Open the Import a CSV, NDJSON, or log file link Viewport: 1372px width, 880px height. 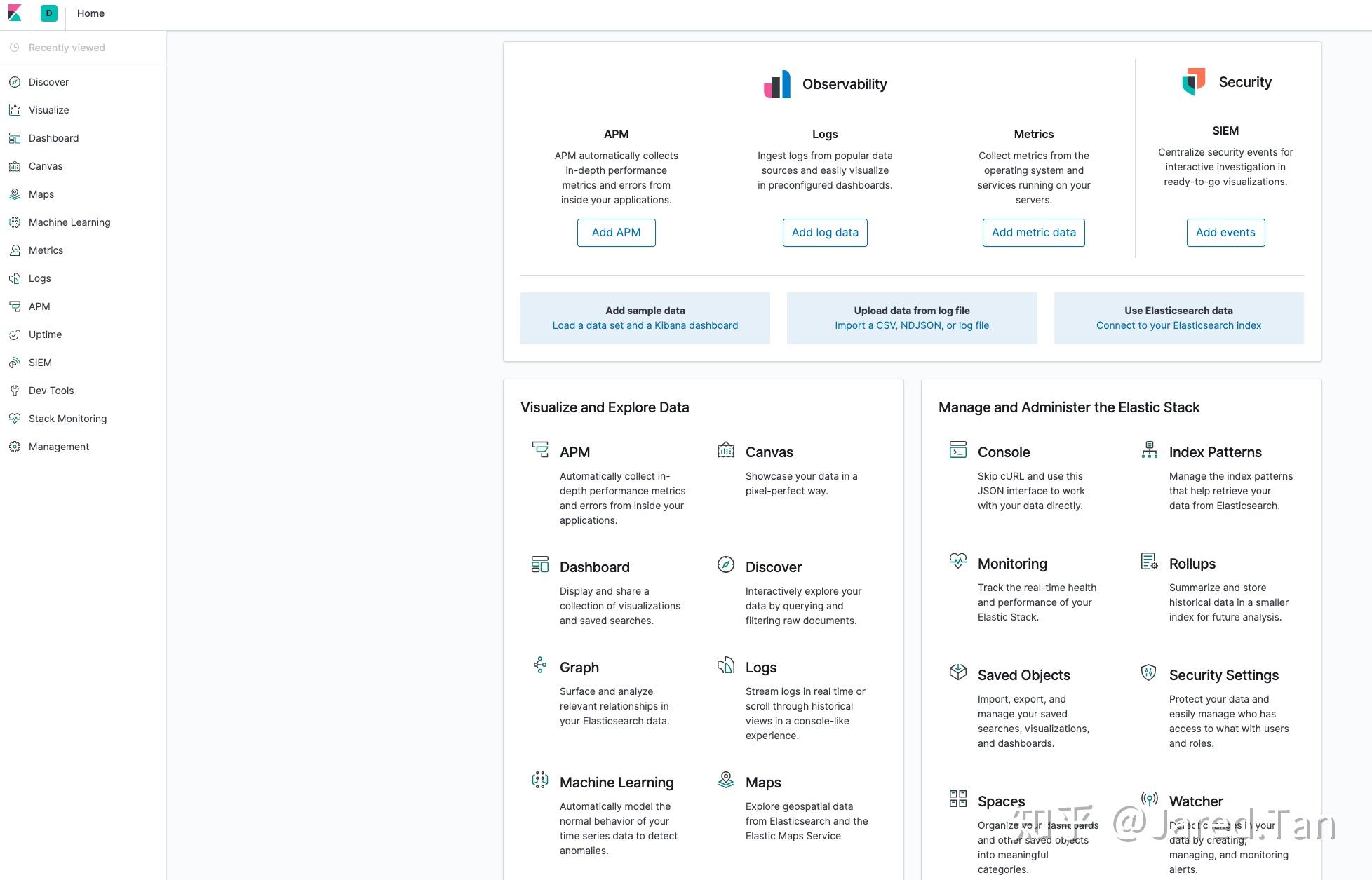(x=912, y=325)
